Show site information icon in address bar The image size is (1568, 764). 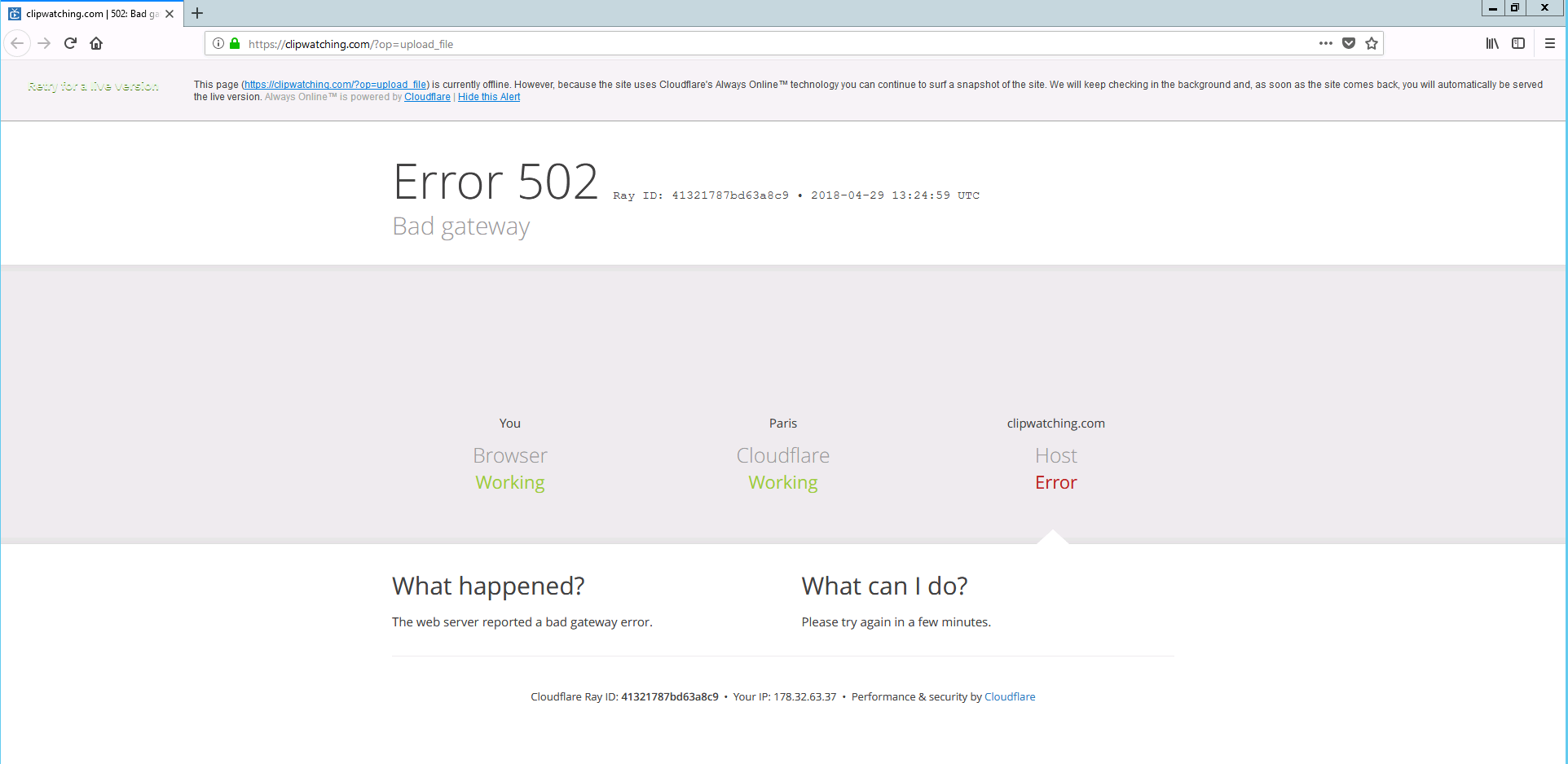218,43
